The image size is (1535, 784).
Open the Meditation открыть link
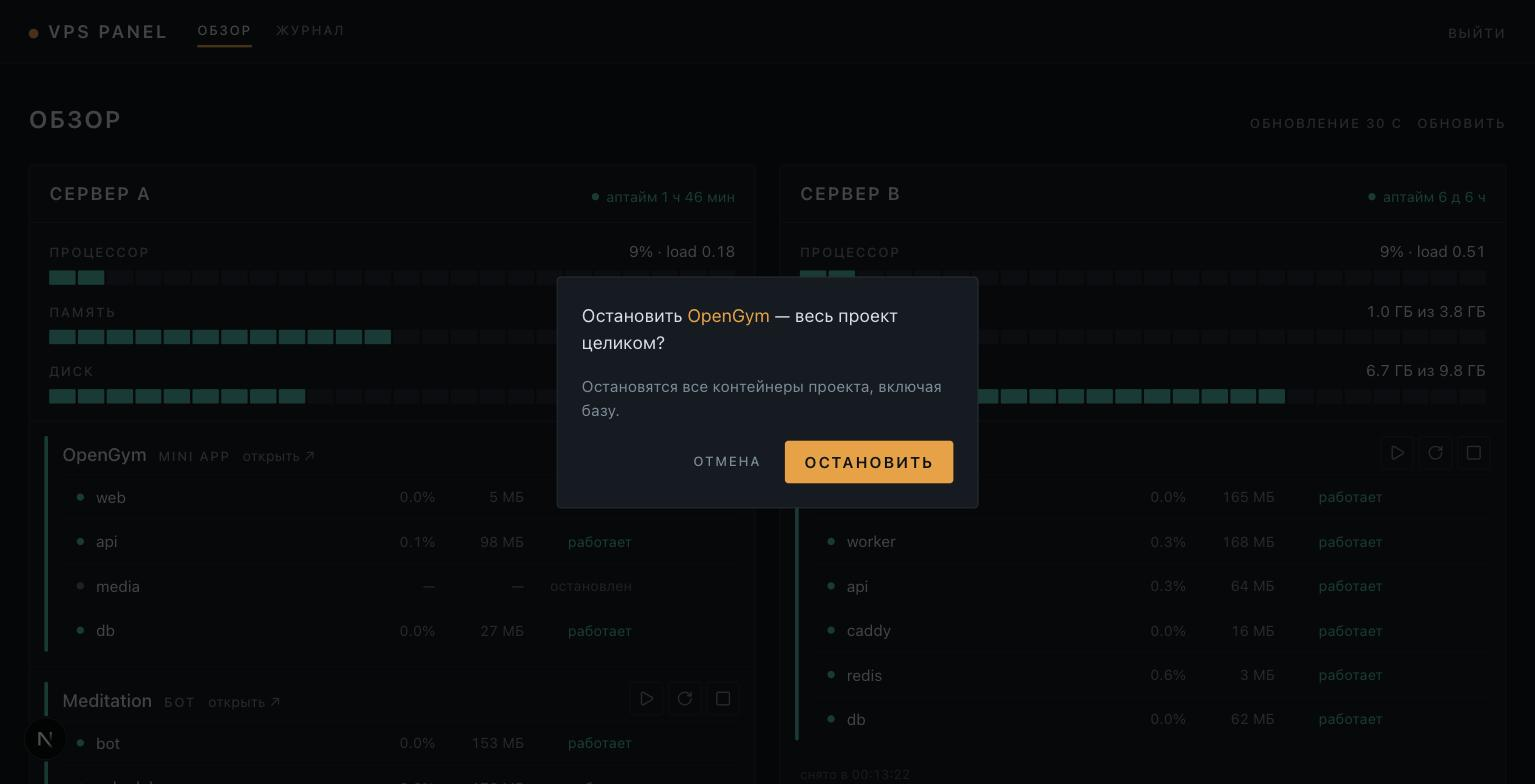pos(244,702)
